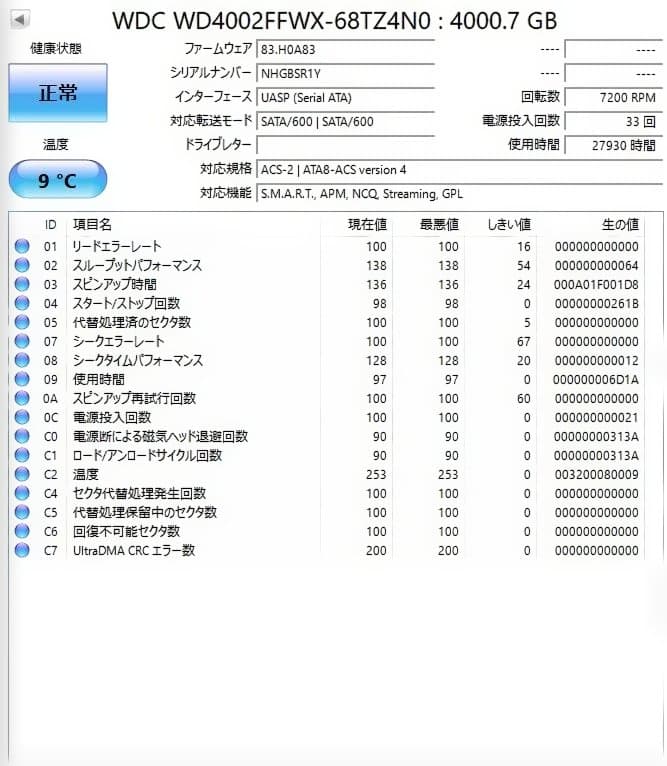
Task: Click the blue status icon for リードエラーレート
Action: (22, 247)
